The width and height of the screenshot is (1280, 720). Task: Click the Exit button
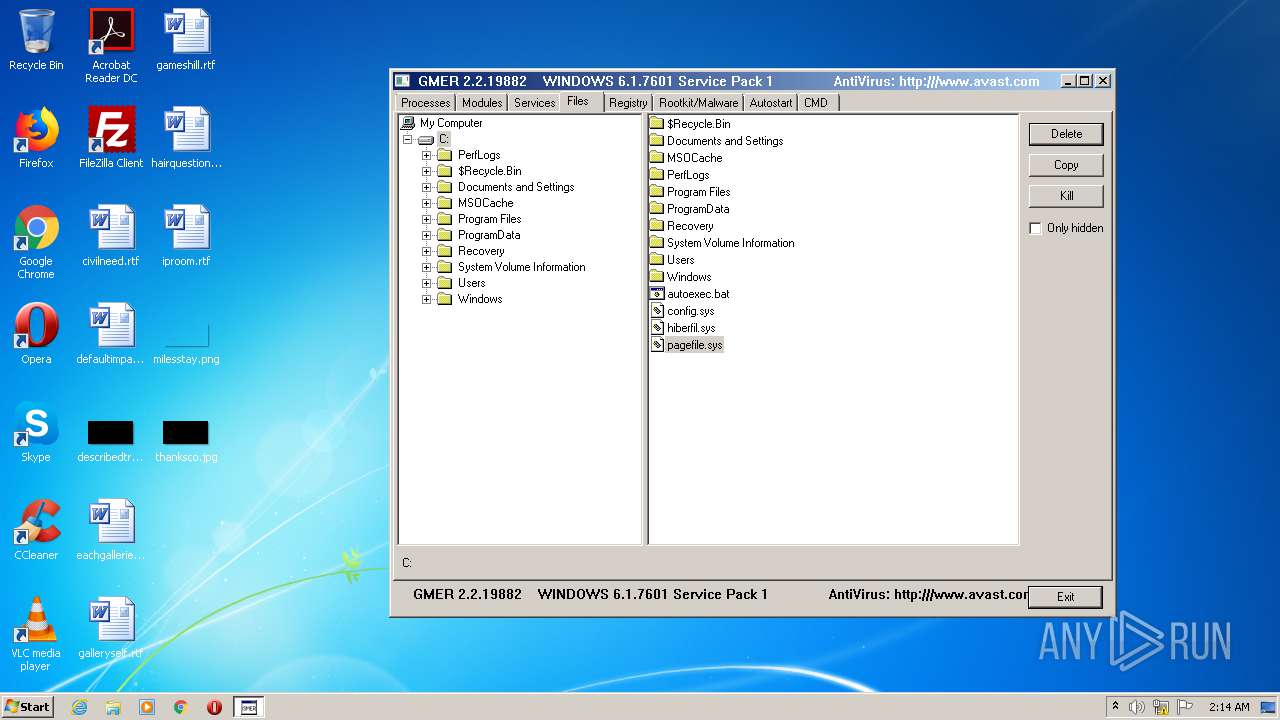[x=1065, y=597]
